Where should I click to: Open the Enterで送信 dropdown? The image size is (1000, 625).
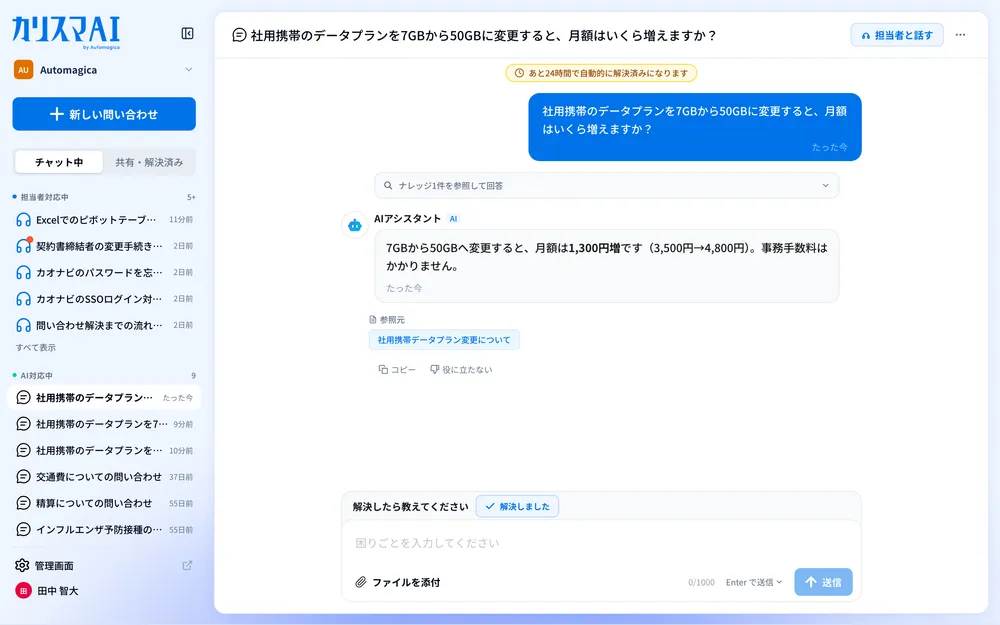click(x=754, y=582)
